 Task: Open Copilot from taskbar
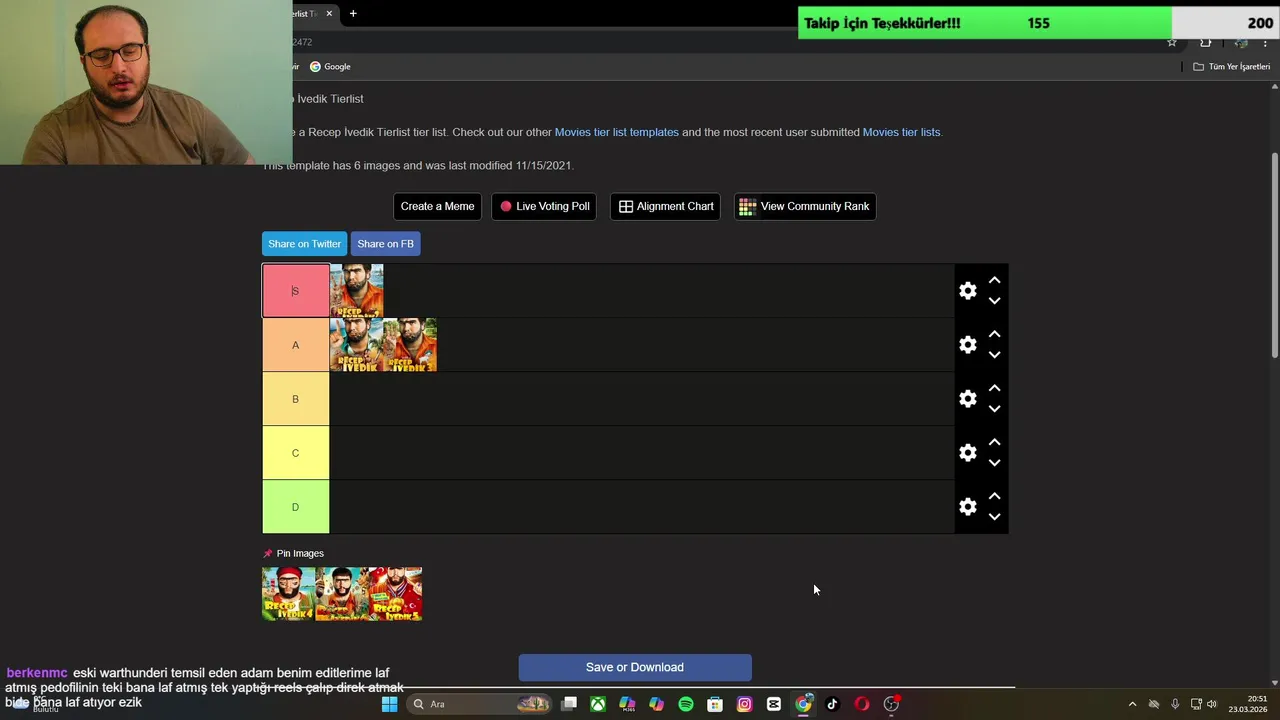pyautogui.click(x=656, y=704)
